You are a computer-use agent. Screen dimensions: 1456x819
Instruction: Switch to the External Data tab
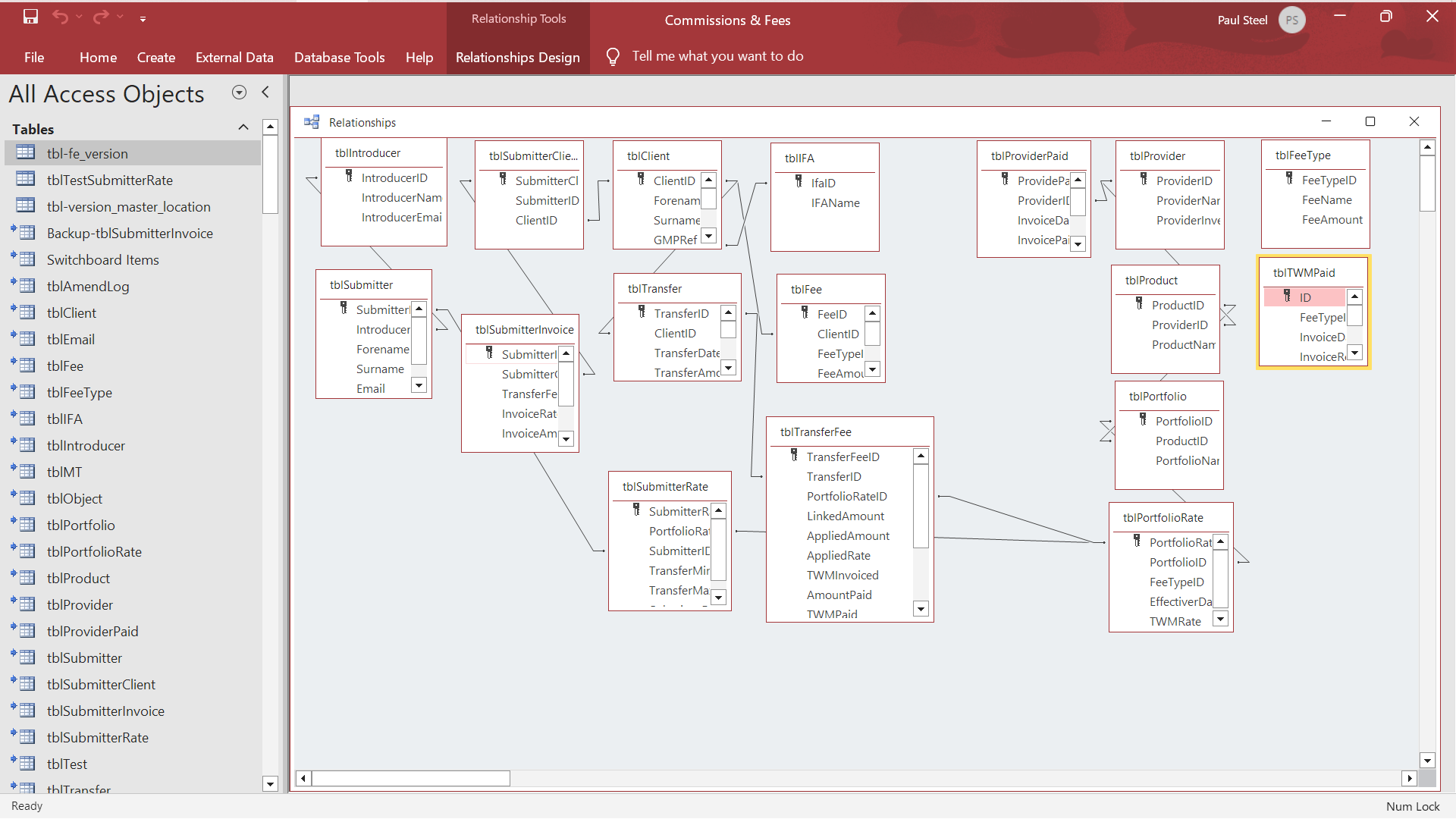tap(234, 58)
